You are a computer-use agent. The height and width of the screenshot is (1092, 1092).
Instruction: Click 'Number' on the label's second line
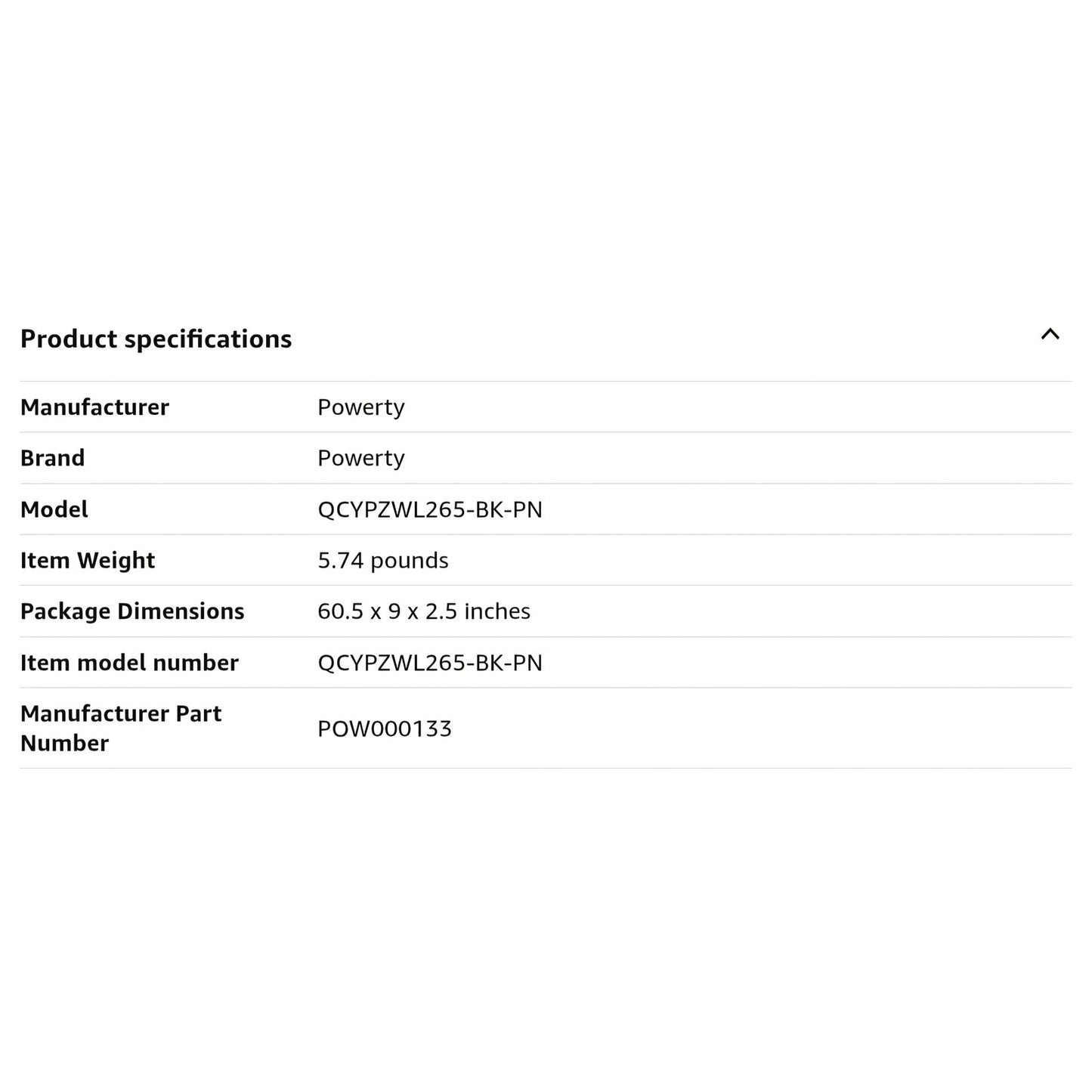coord(64,743)
